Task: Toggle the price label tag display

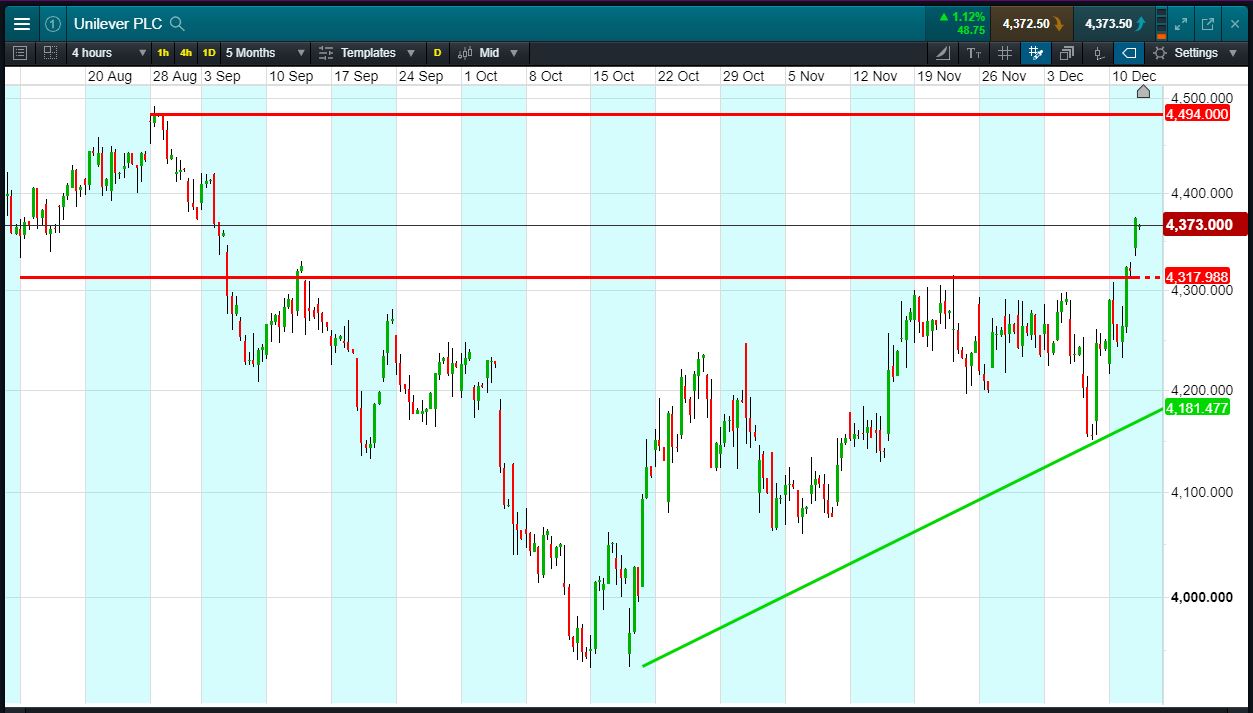Action: pos(1129,53)
